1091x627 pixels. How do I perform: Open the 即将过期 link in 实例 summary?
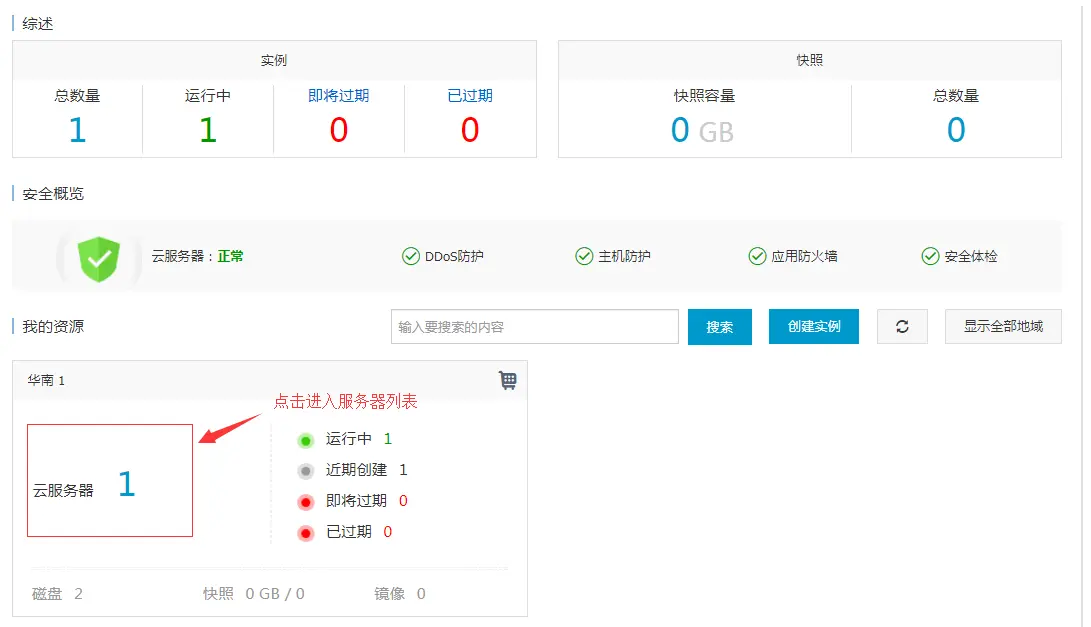coord(338,95)
